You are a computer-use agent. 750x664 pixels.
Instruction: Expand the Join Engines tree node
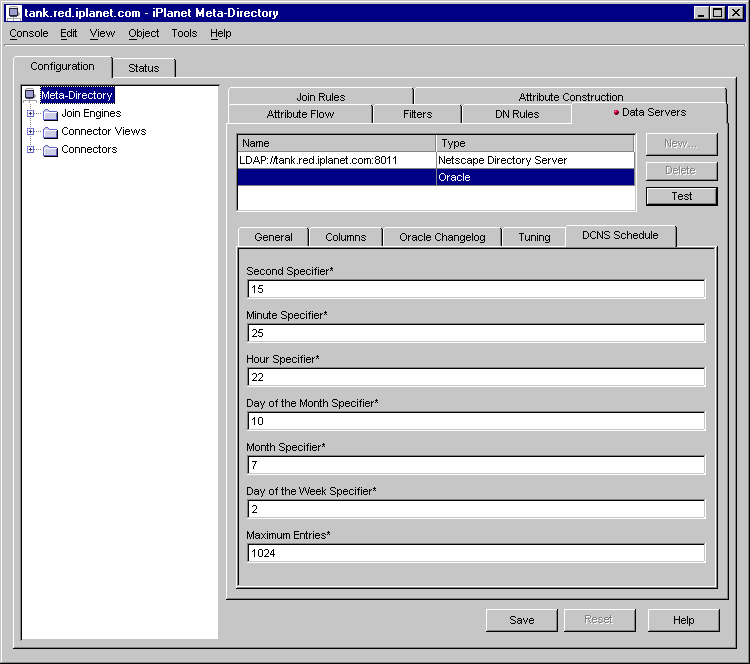pyautogui.click(x=31, y=113)
